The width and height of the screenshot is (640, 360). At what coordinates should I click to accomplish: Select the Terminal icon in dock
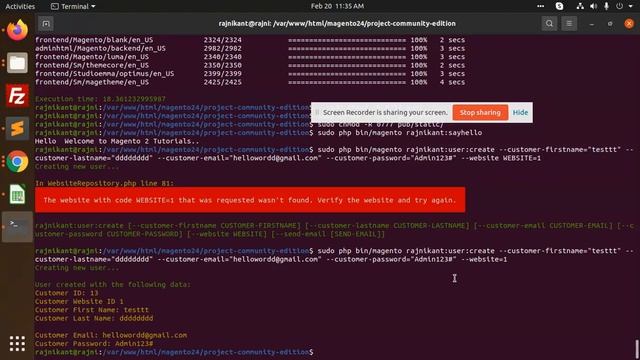17,227
